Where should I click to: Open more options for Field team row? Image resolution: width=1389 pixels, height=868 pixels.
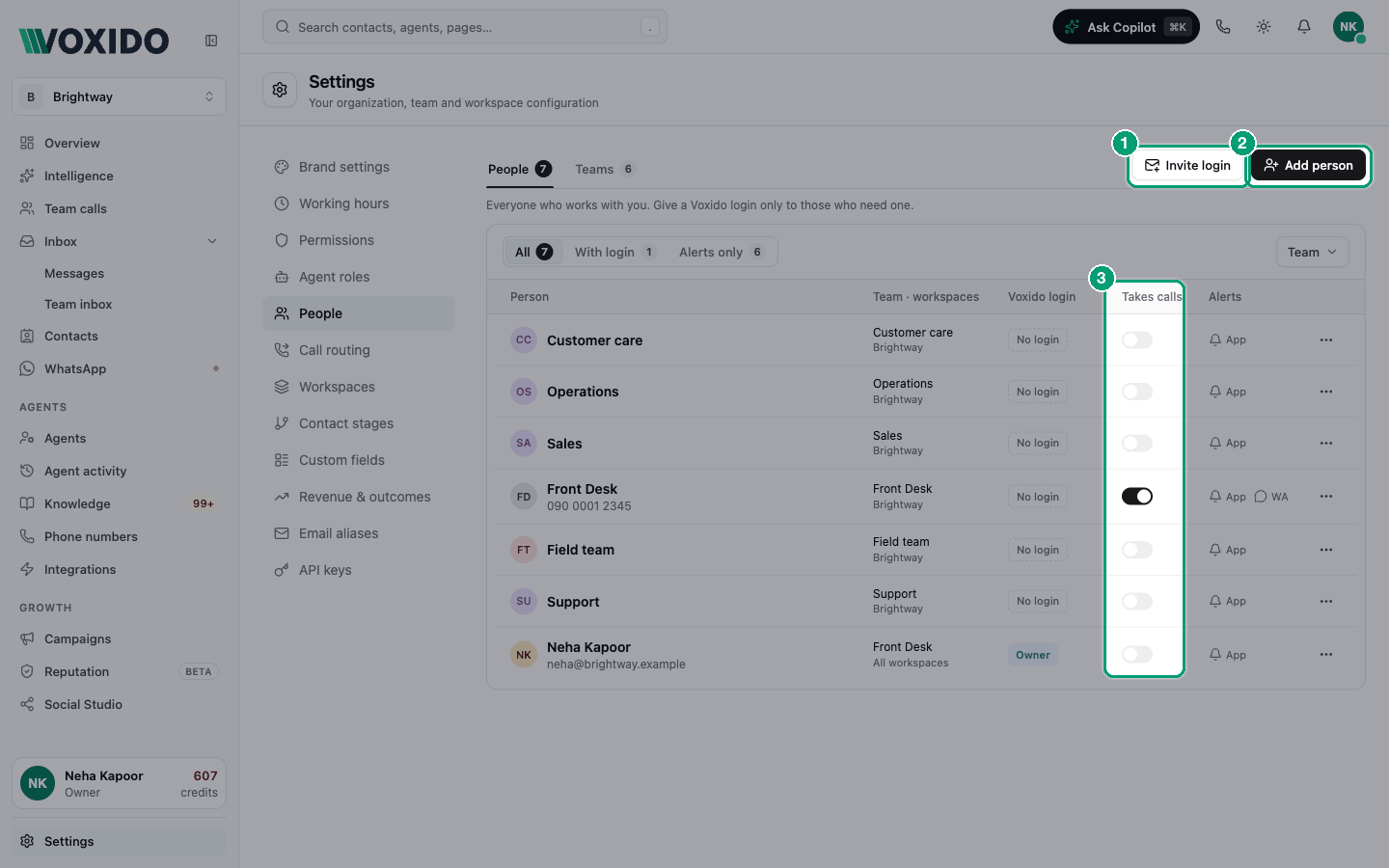[x=1326, y=550]
